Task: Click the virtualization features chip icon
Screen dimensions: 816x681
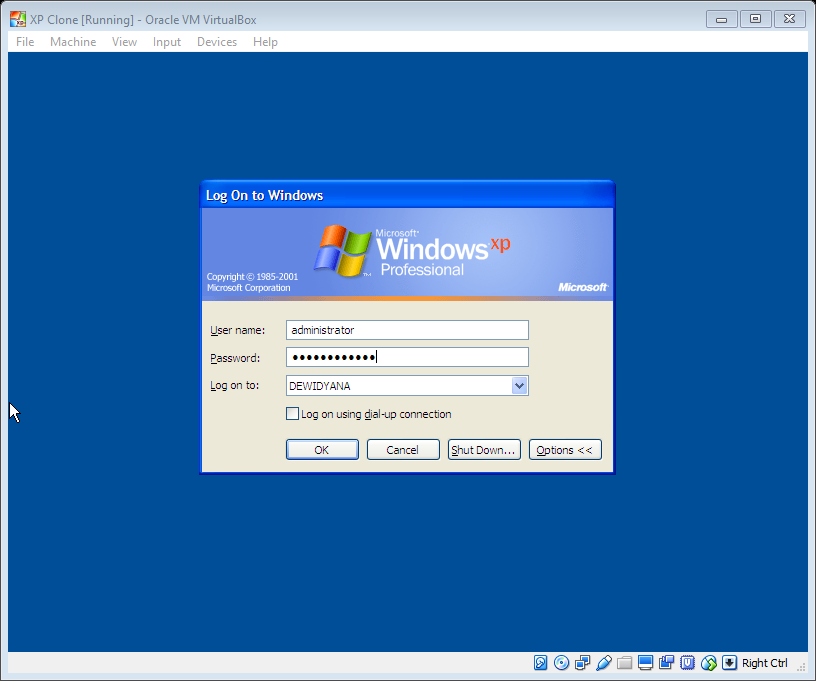Action: (687, 662)
